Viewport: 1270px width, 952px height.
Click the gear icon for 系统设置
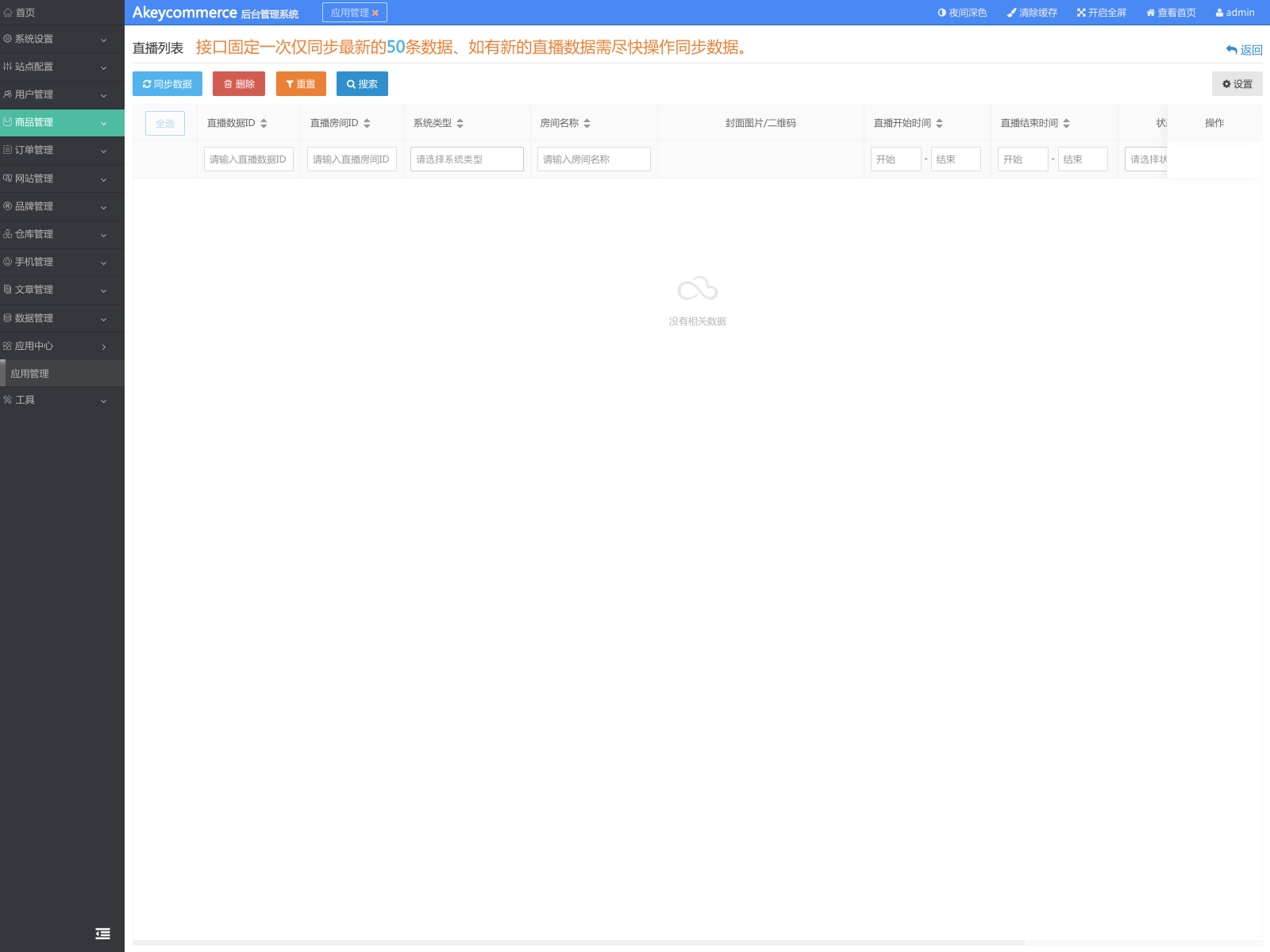click(x=8, y=39)
